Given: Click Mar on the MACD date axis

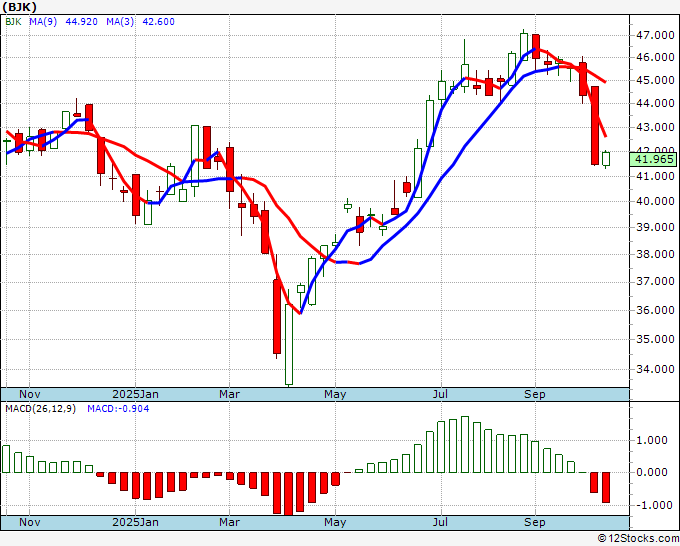Looking at the screenshot, I should 229,522.
